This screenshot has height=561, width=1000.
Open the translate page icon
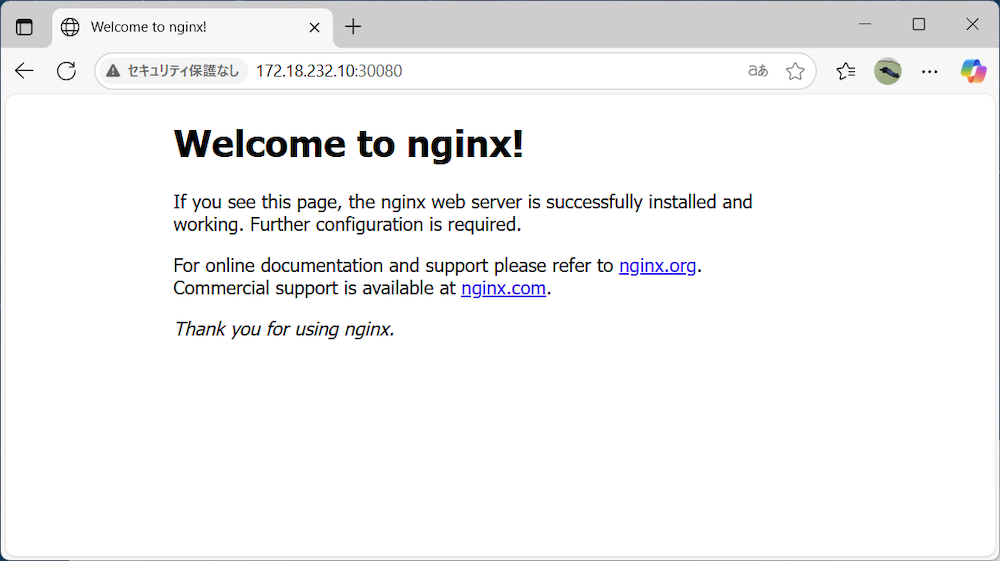tap(758, 71)
